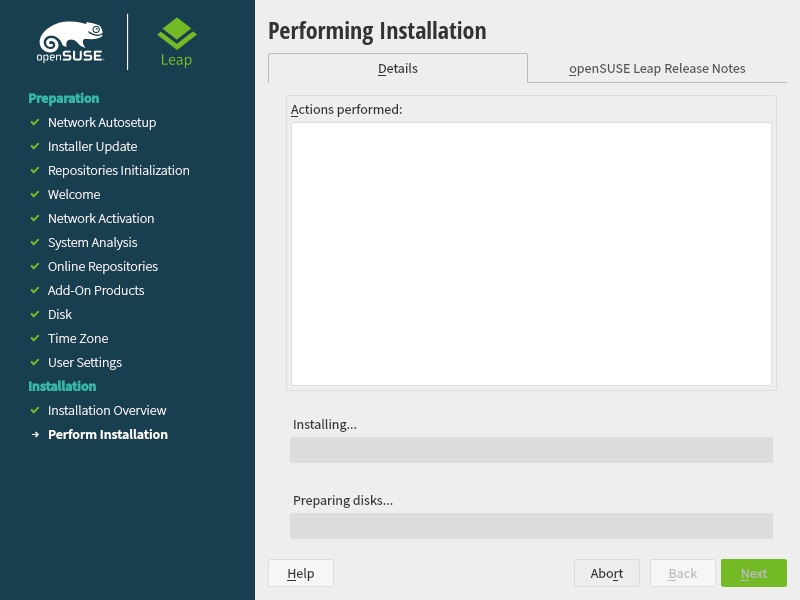
Task: Click the green Leap logo icon
Action: tap(177, 34)
